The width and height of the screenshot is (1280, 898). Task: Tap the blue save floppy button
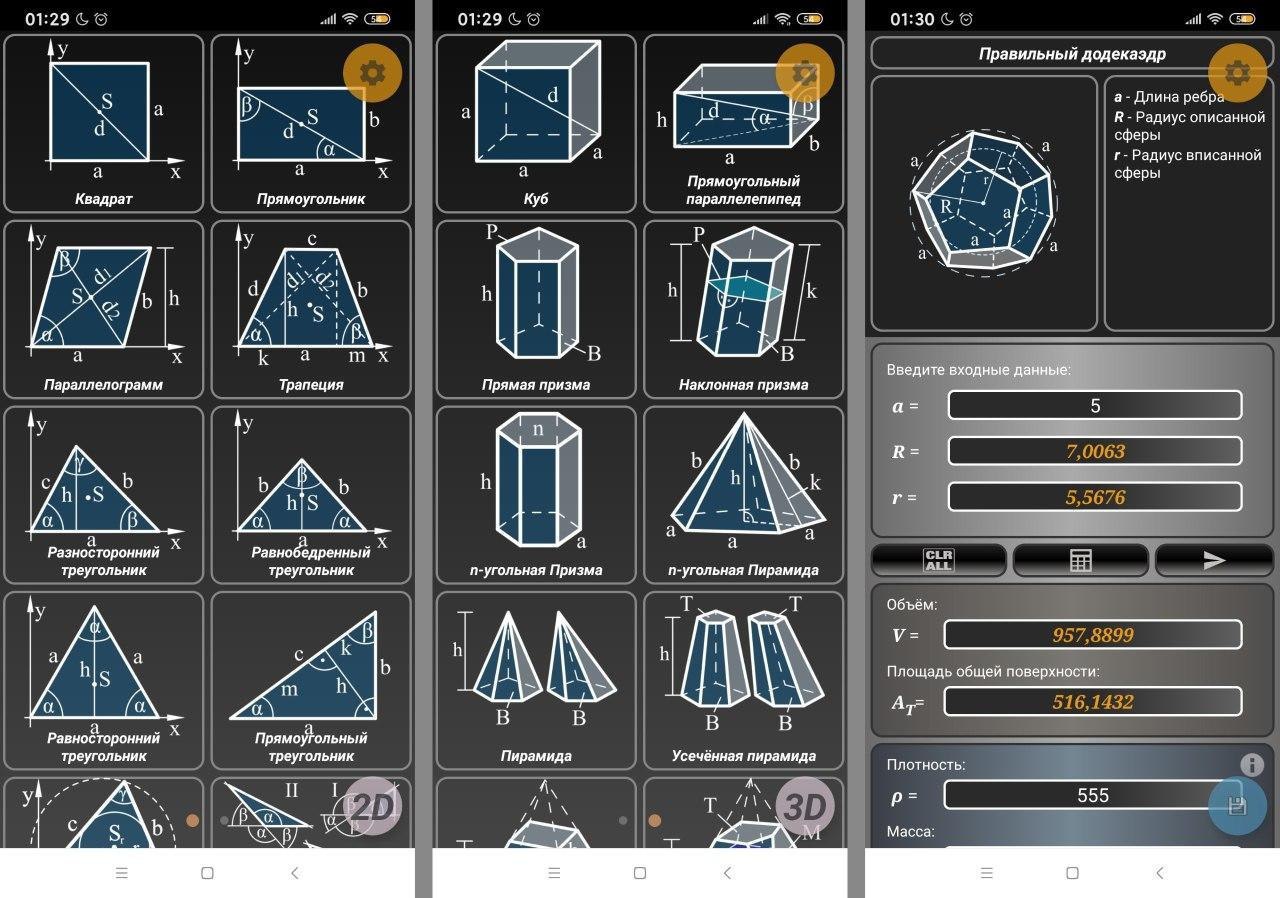tap(1238, 805)
